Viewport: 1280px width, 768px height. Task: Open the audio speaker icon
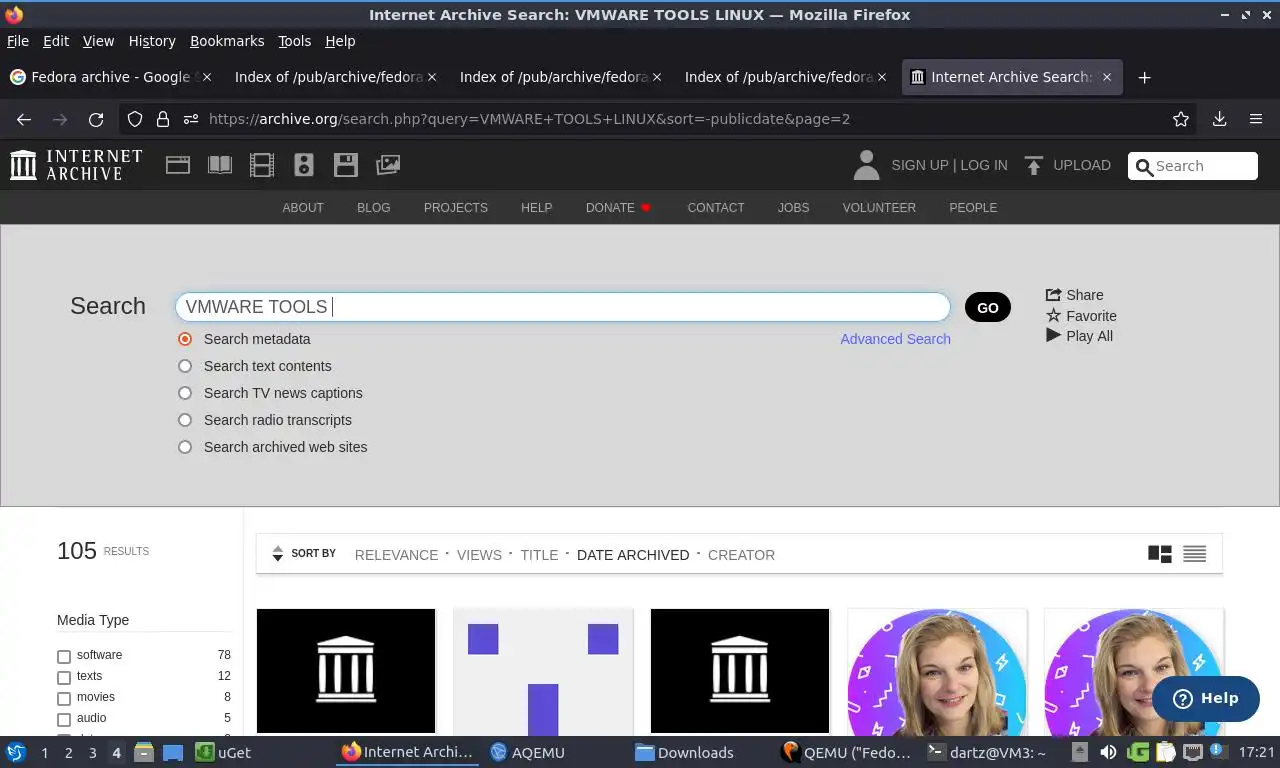pyautogui.click(x=304, y=165)
